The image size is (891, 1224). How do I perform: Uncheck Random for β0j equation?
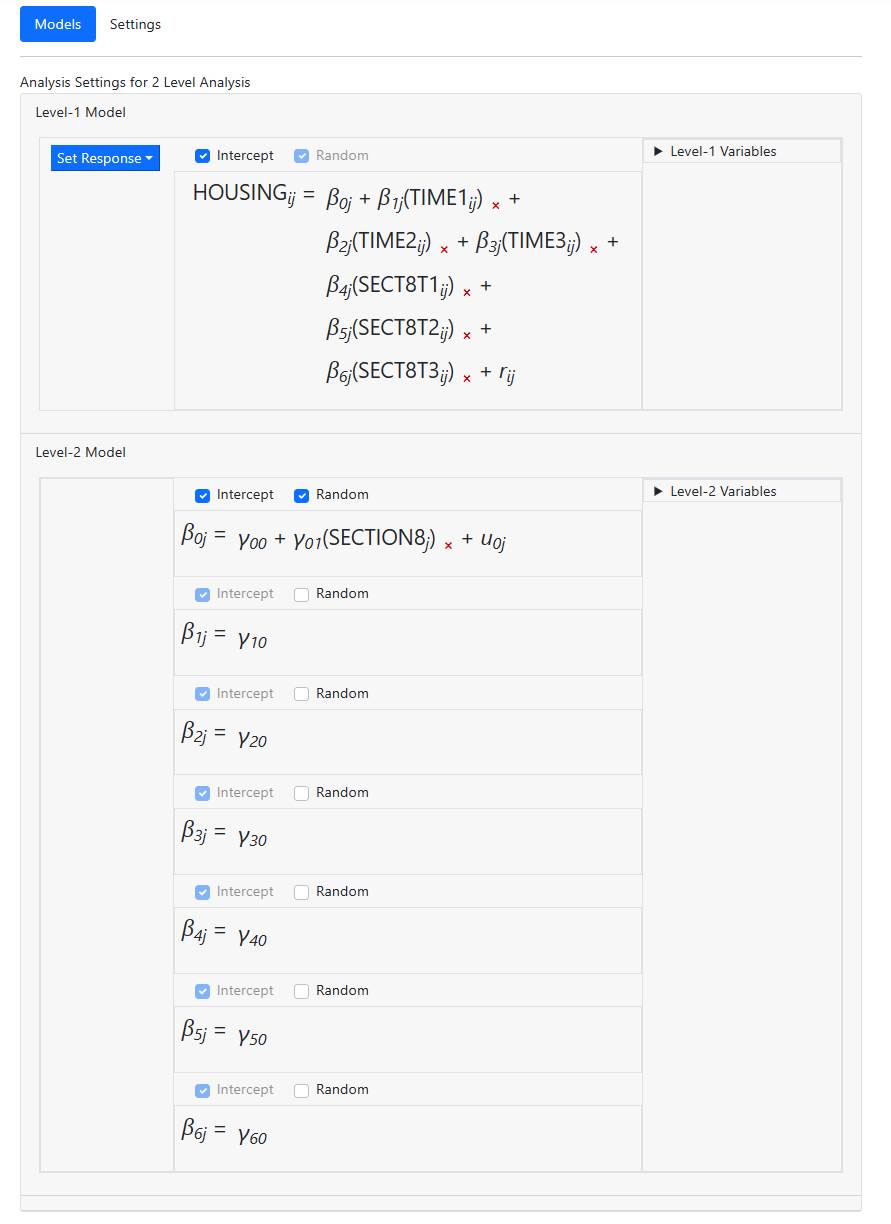click(302, 495)
